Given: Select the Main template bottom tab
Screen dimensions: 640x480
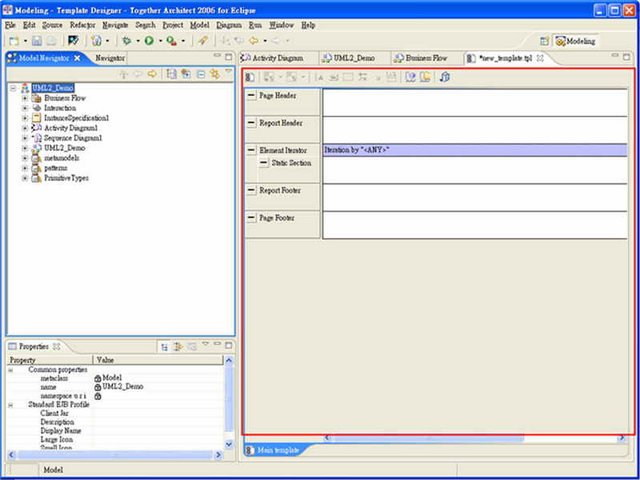Looking at the screenshot, I should click(x=273, y=451).
